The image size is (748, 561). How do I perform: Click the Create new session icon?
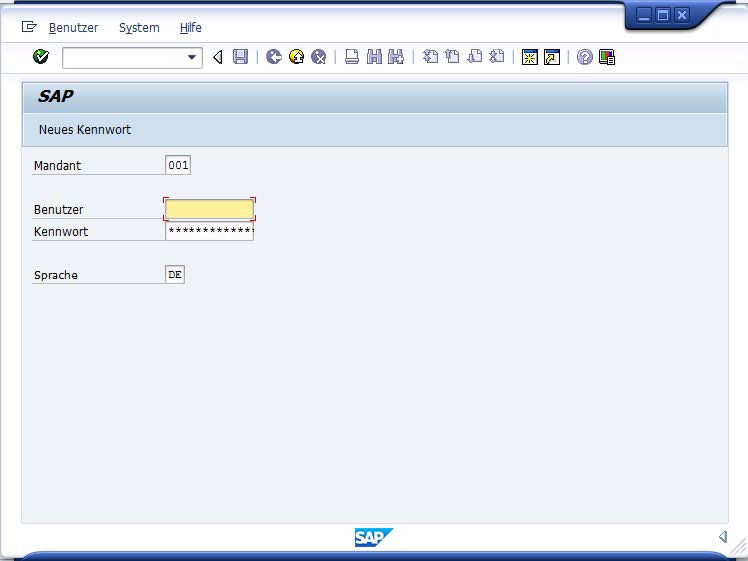[530, 57]
